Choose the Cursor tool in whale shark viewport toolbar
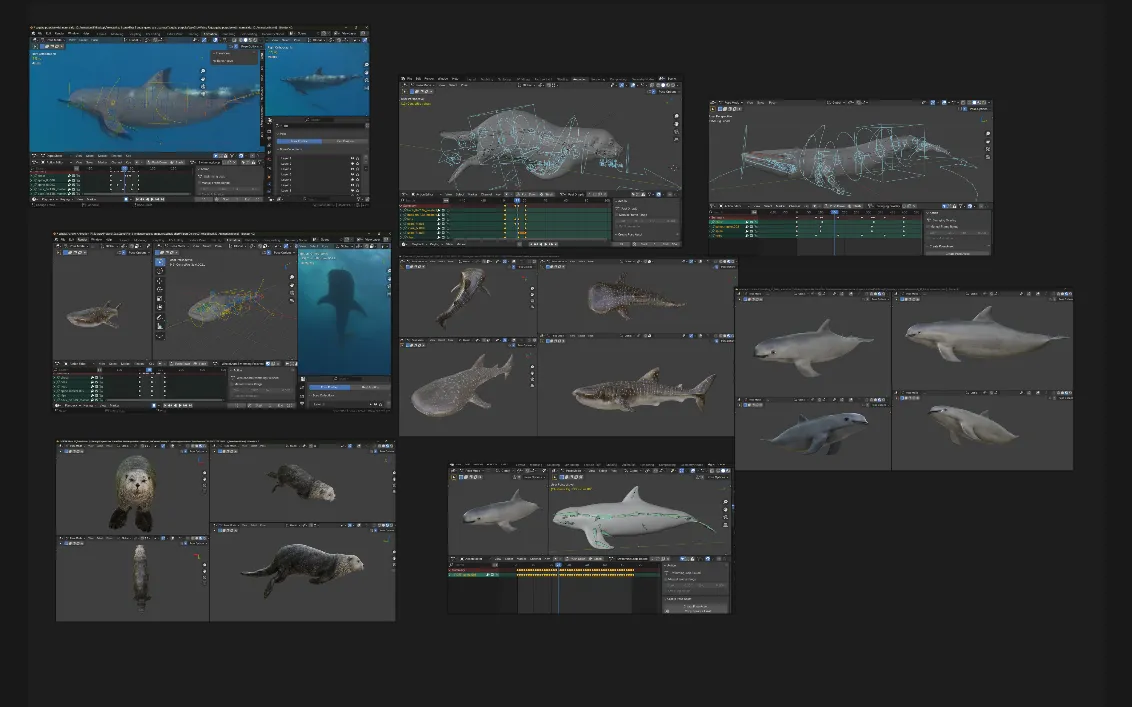 (160, 271)
